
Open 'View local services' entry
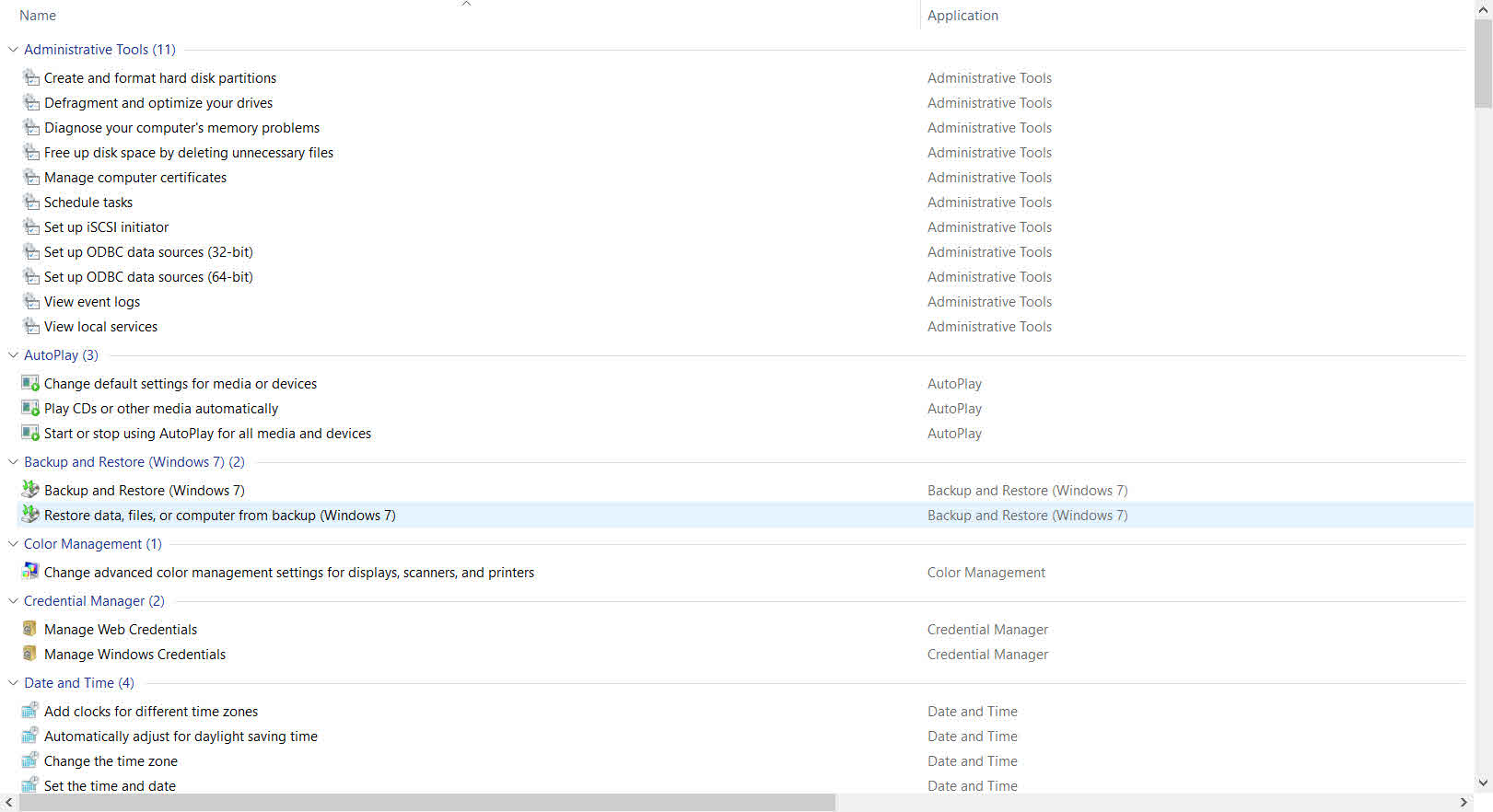pyautogui.click(x=100, y=327)
